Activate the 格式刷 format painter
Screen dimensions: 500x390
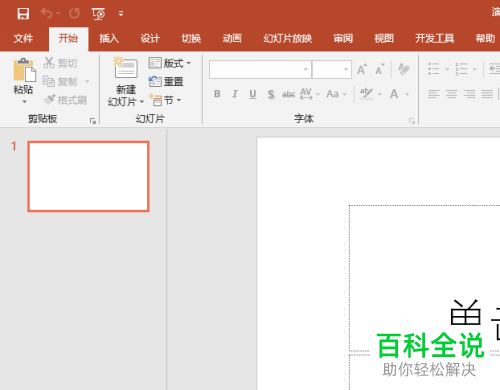click(65, 100)
